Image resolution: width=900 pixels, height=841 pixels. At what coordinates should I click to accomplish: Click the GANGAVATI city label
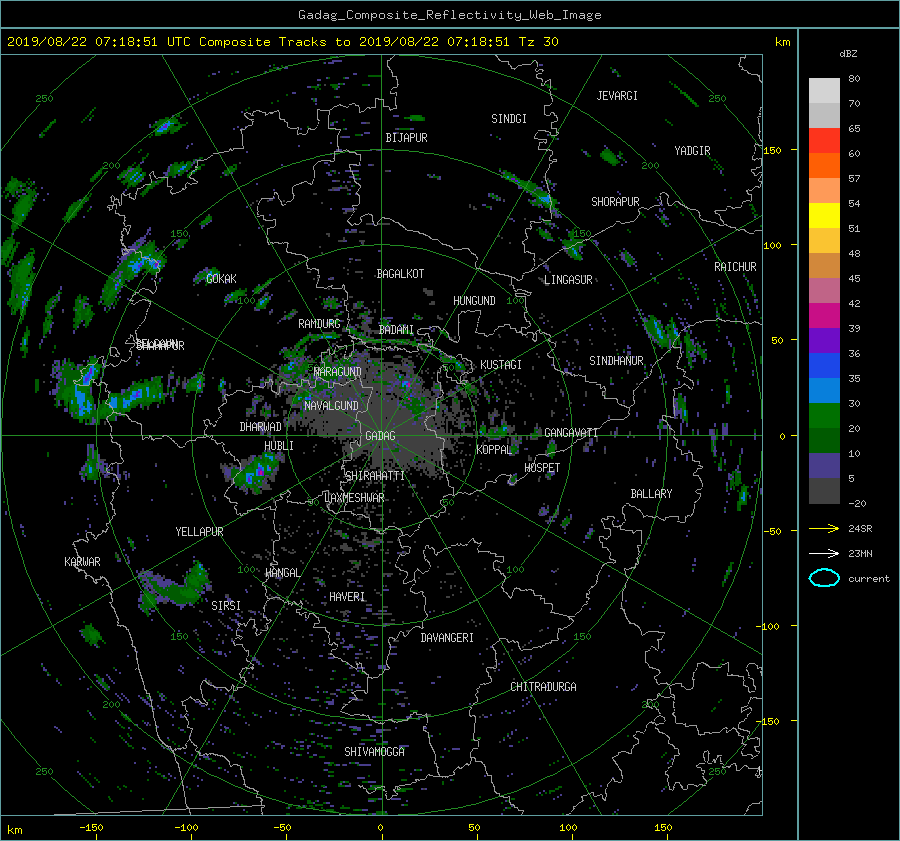coord(571,433)
